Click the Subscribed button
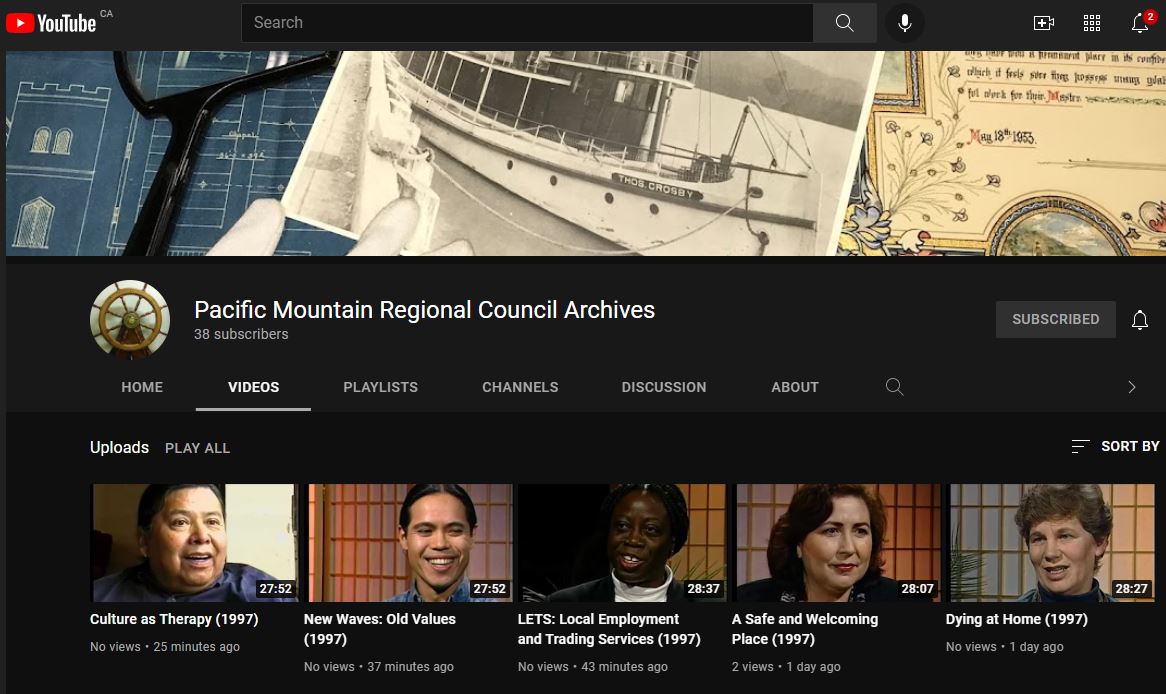 (x=1055, y=319)
